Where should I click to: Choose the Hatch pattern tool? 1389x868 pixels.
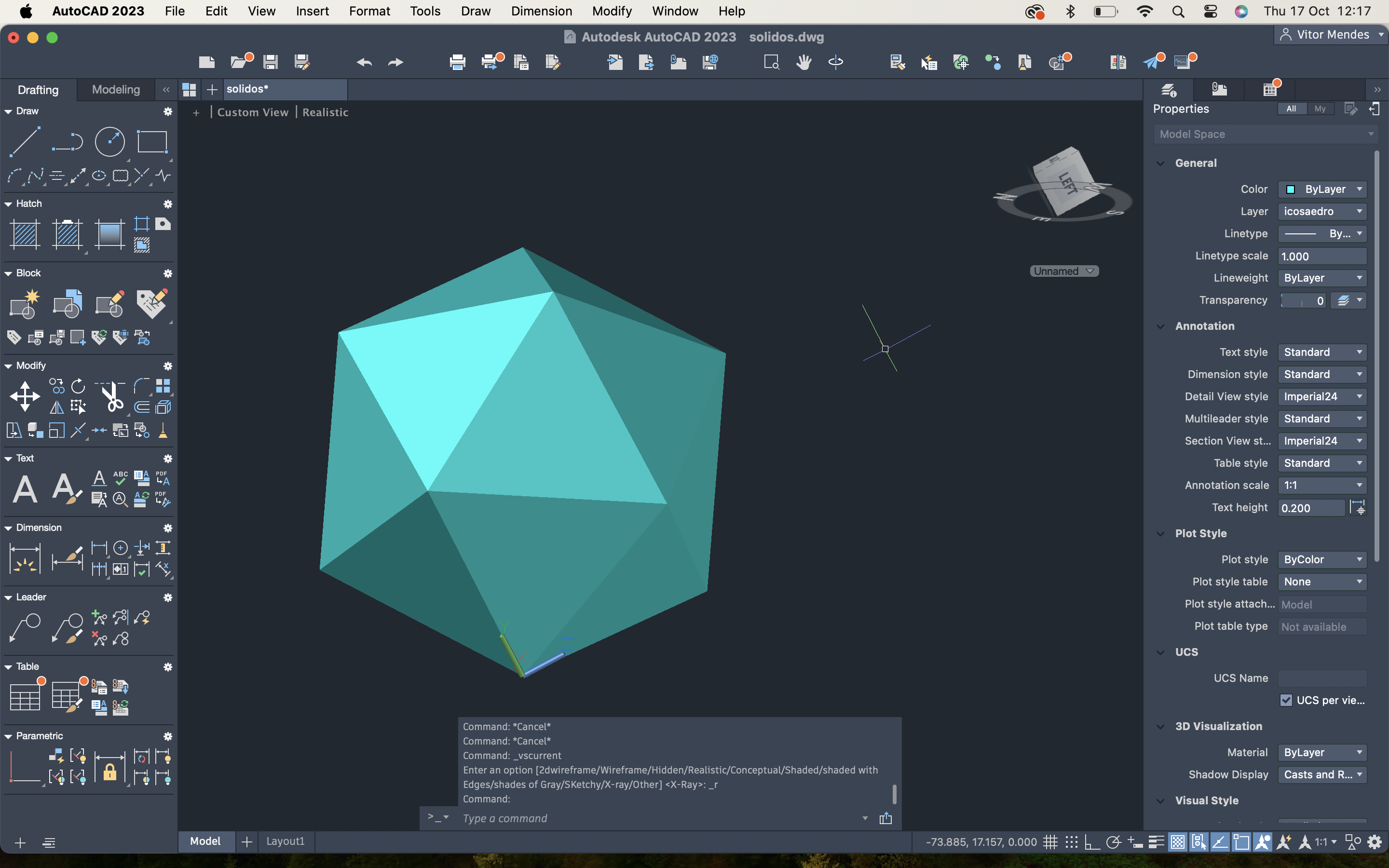[x=25, y=234]
